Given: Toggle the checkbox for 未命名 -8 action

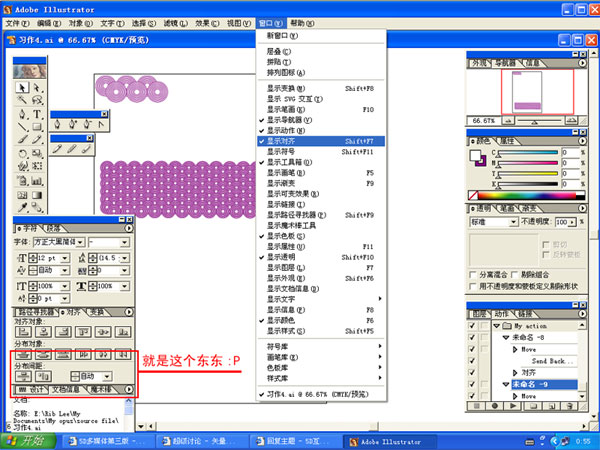Looking at the screenshot, I should point(472,338).
